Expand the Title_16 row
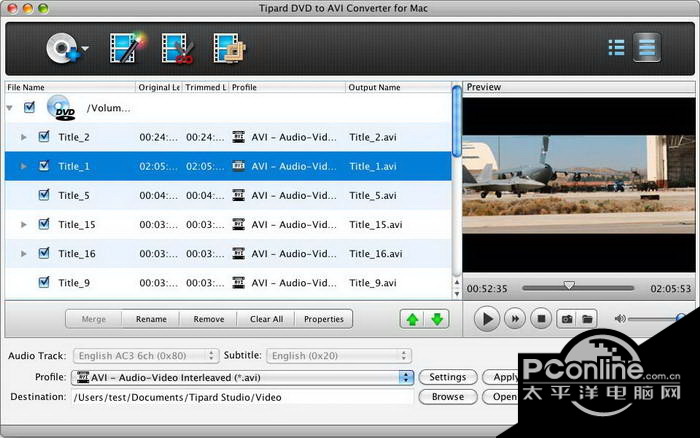The height and width of the screenshot is (438, 700). tap(24, 254)
